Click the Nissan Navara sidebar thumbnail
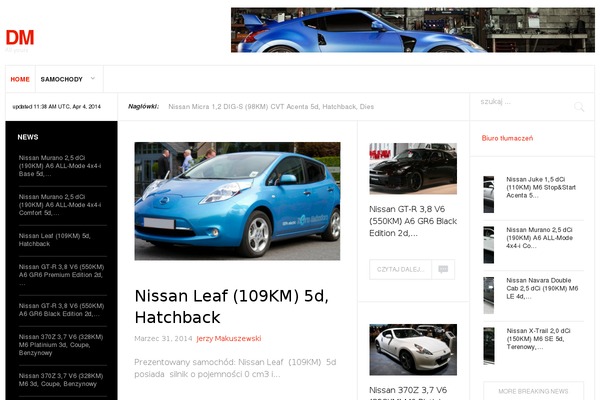600x400 pixels. point(489,296)
